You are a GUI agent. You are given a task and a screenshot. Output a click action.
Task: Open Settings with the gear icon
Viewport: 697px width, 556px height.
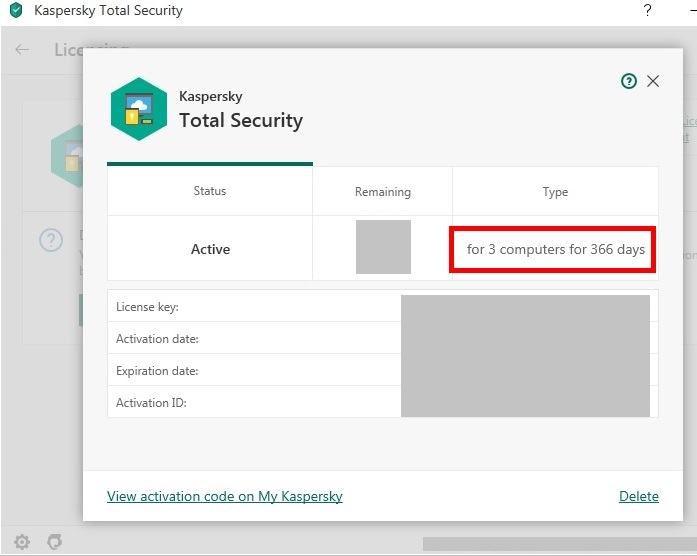(22, 542)
